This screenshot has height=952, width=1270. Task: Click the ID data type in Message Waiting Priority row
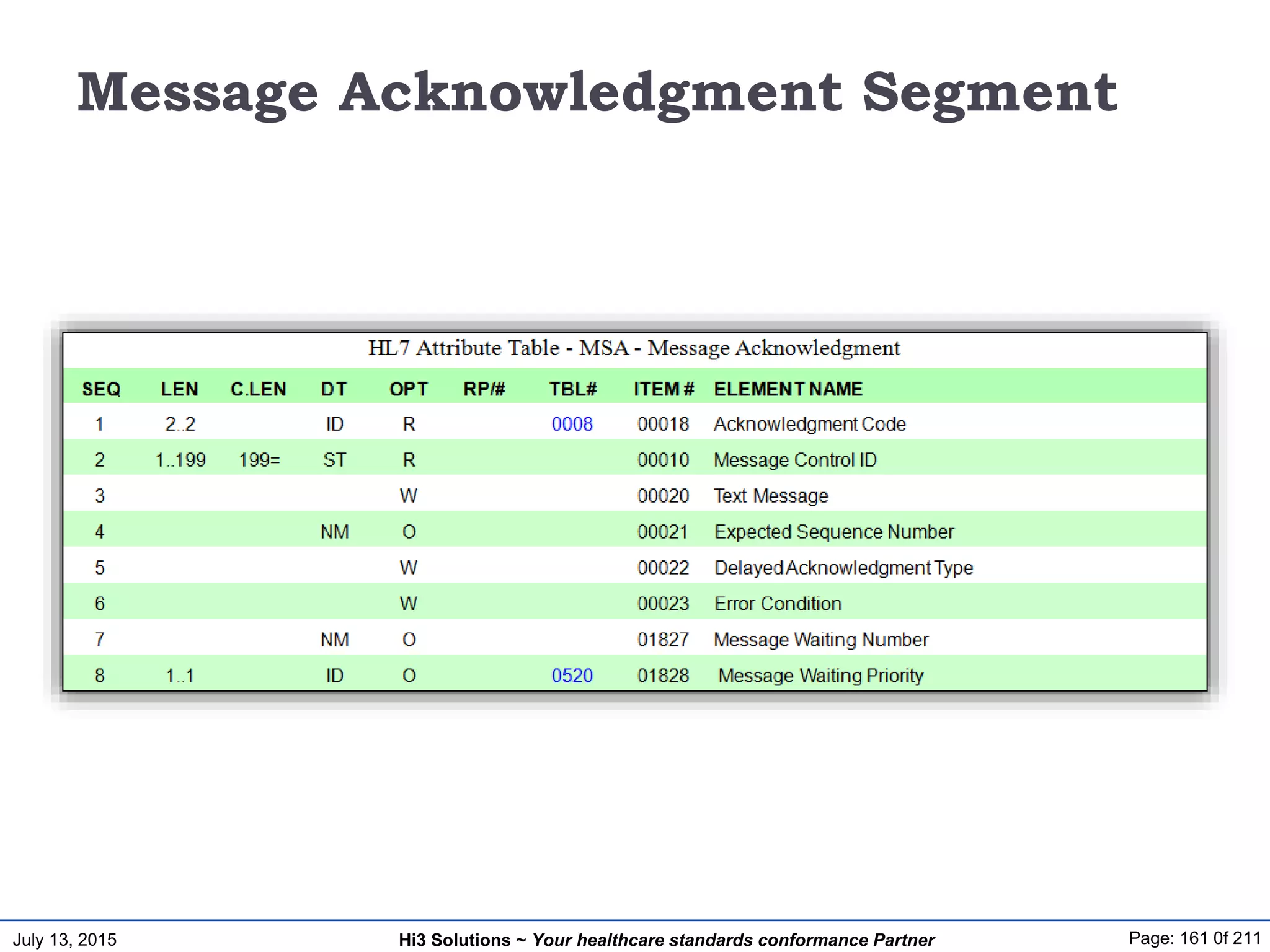click(334, 676)
